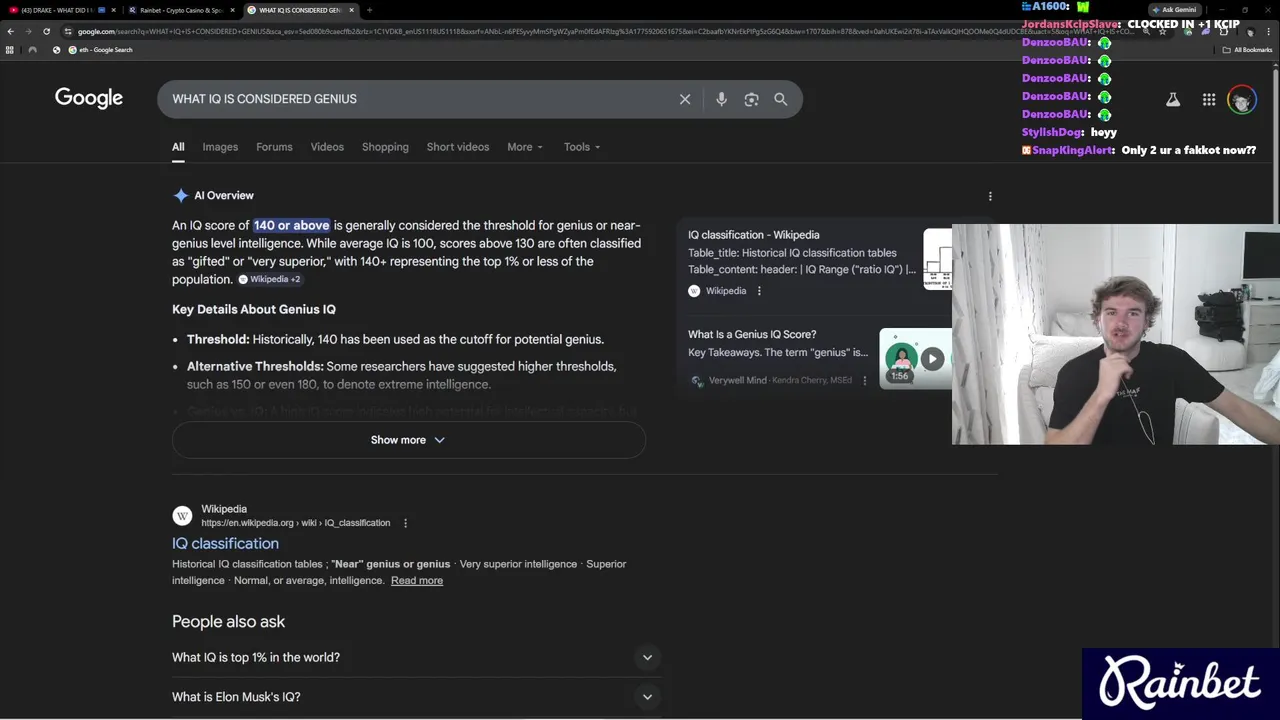Switch to Shopping results

[x=385, y=147]
